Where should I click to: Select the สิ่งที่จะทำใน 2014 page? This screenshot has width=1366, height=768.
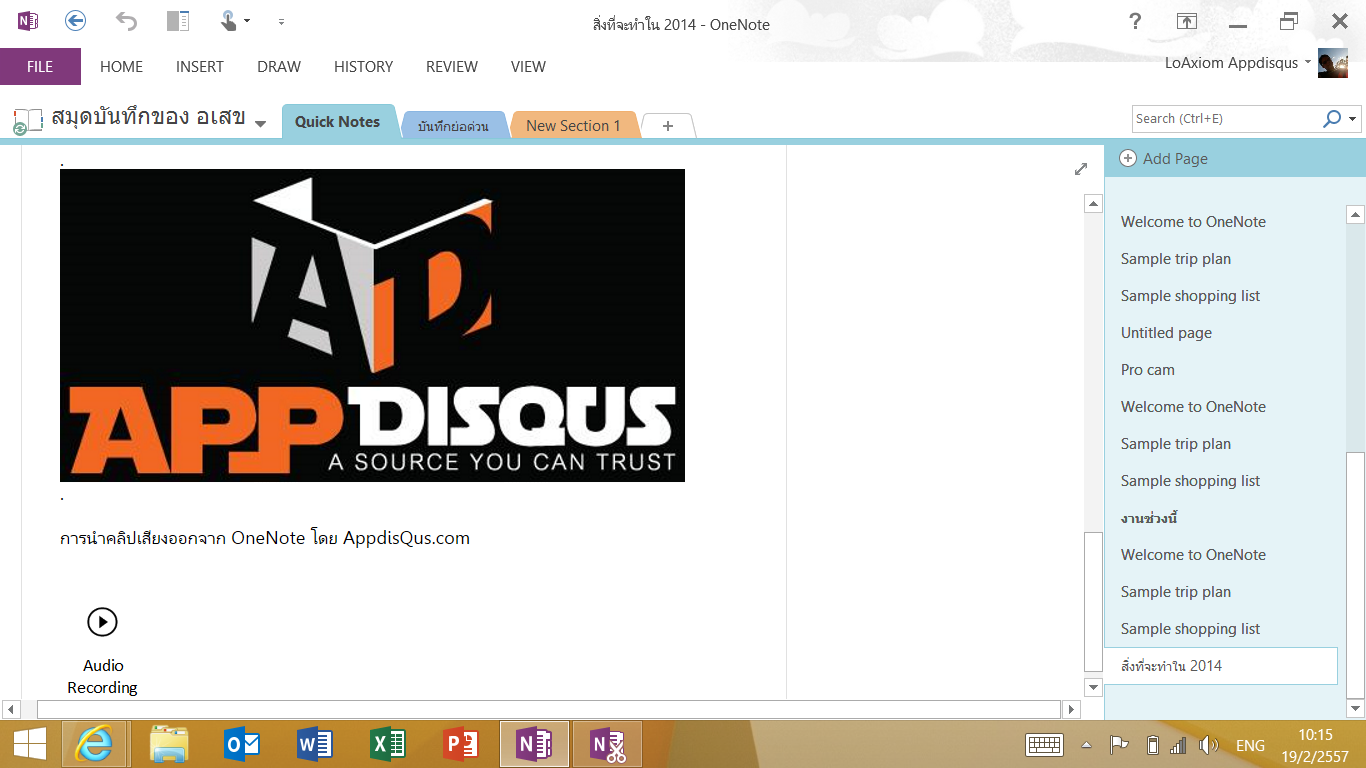point(1221,666)
